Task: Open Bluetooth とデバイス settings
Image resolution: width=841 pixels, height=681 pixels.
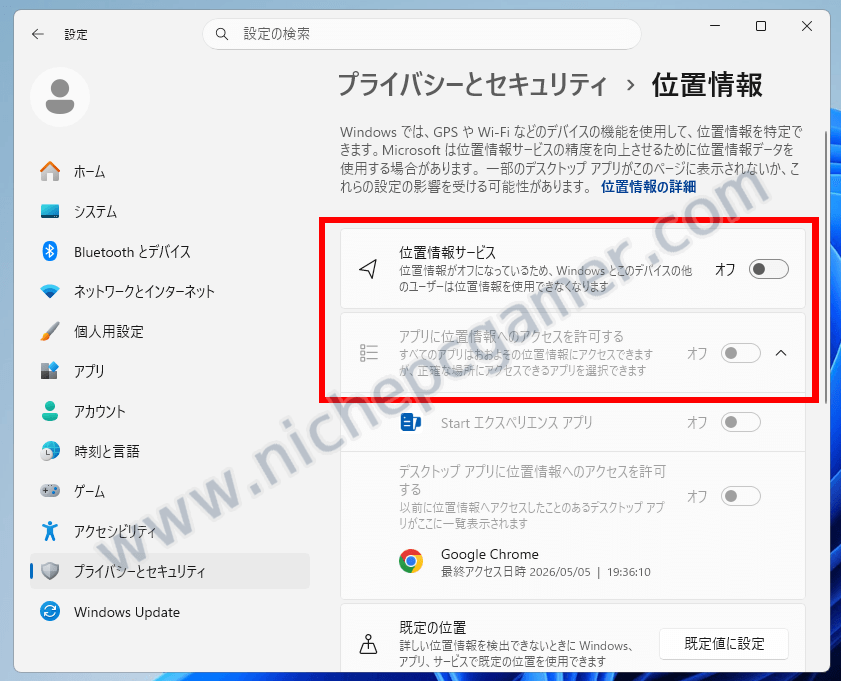Action: (x=169, y=251)
